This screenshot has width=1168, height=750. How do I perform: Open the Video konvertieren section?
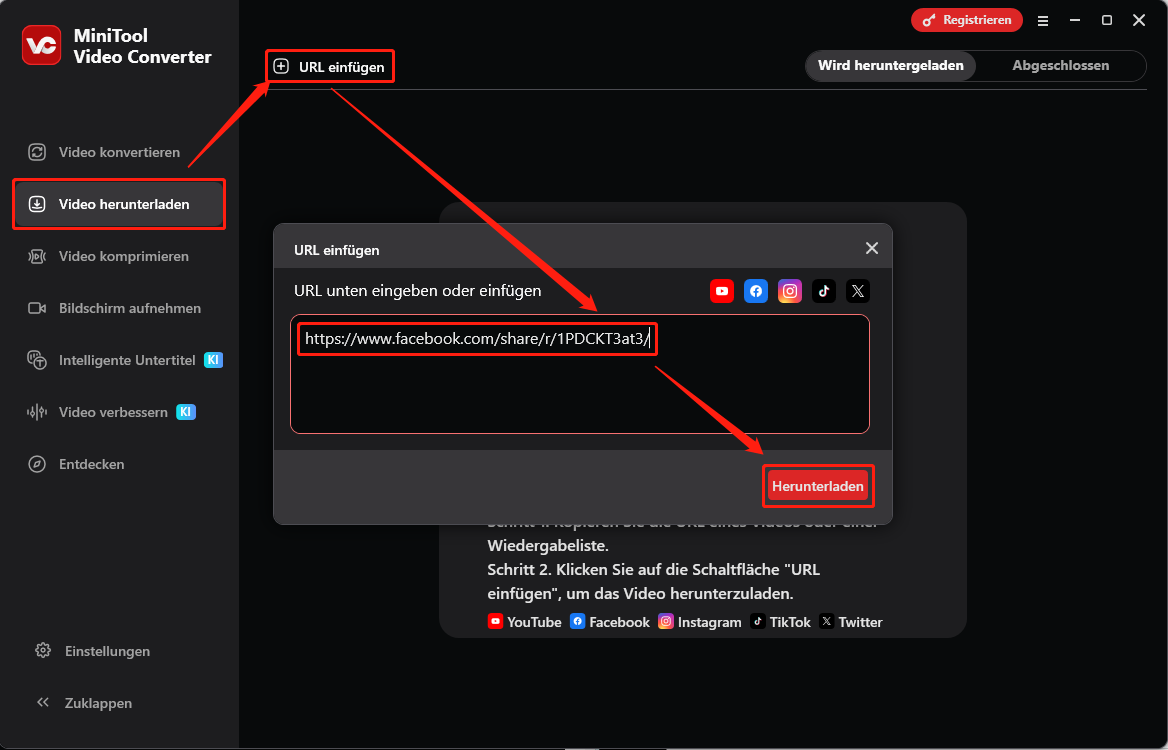(118, 152)
